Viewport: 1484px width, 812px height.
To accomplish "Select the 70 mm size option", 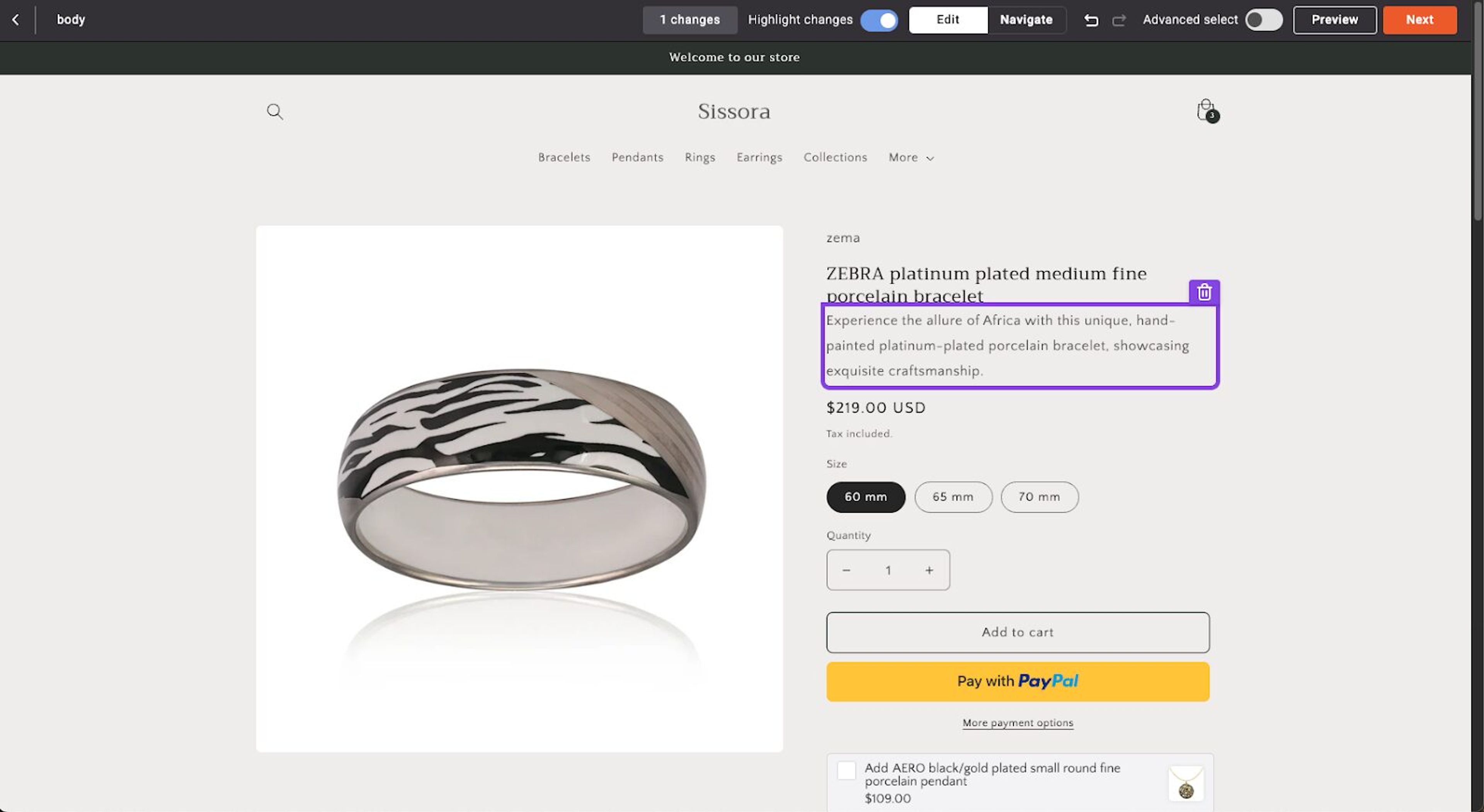I will 1039,496.
